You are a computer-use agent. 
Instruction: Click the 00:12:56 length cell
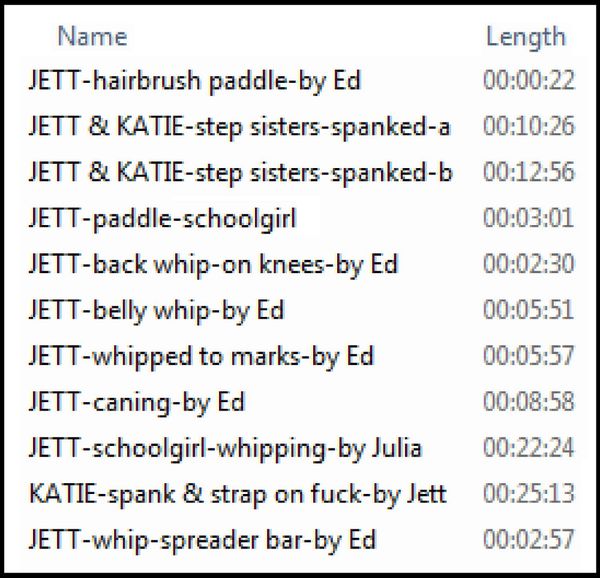(x=529, y=172)
